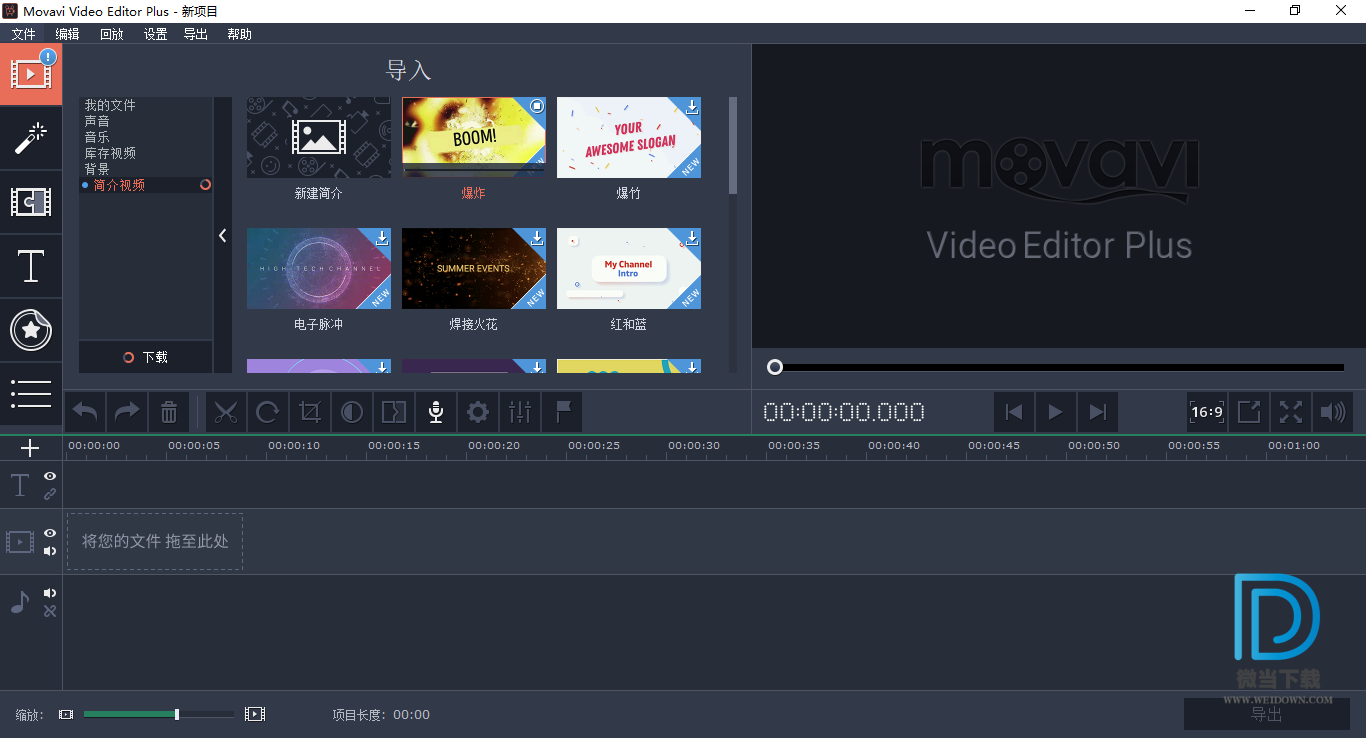Download the 爆竹 intro template
Screen dimensions: 1366x738
tap(692, 106)
